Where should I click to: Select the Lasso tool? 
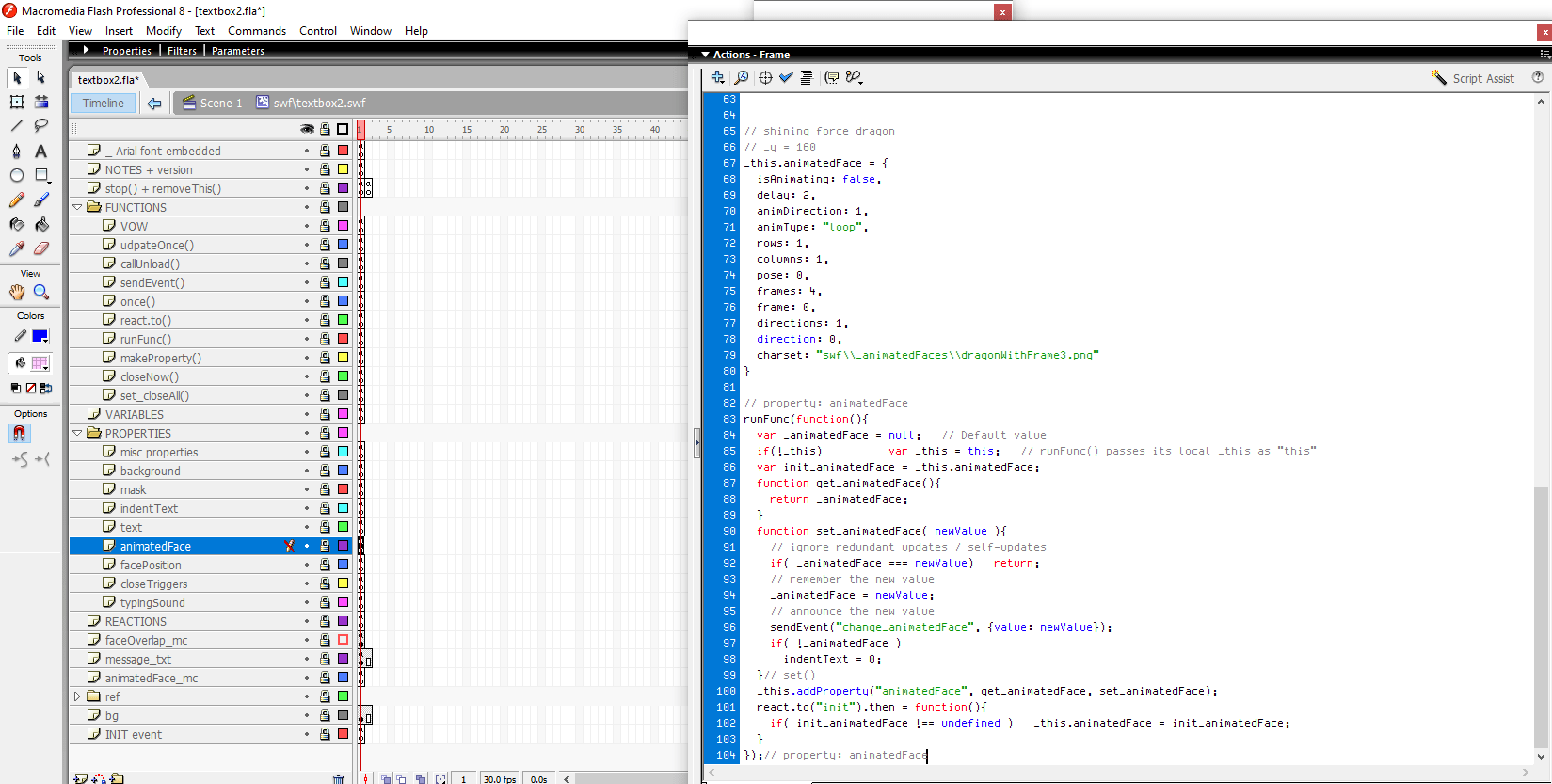[40, 125]
